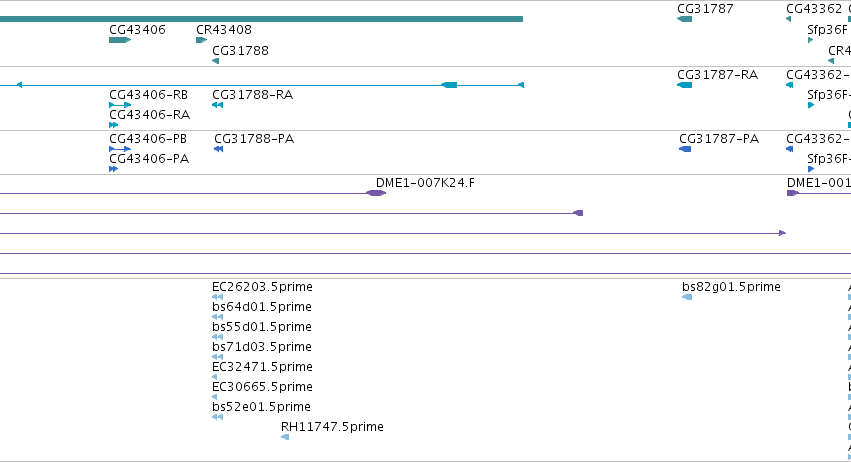Select the DME1-007K24.F purple feature
The height and width of the screenshot is (462, 851).
(376, 193)
